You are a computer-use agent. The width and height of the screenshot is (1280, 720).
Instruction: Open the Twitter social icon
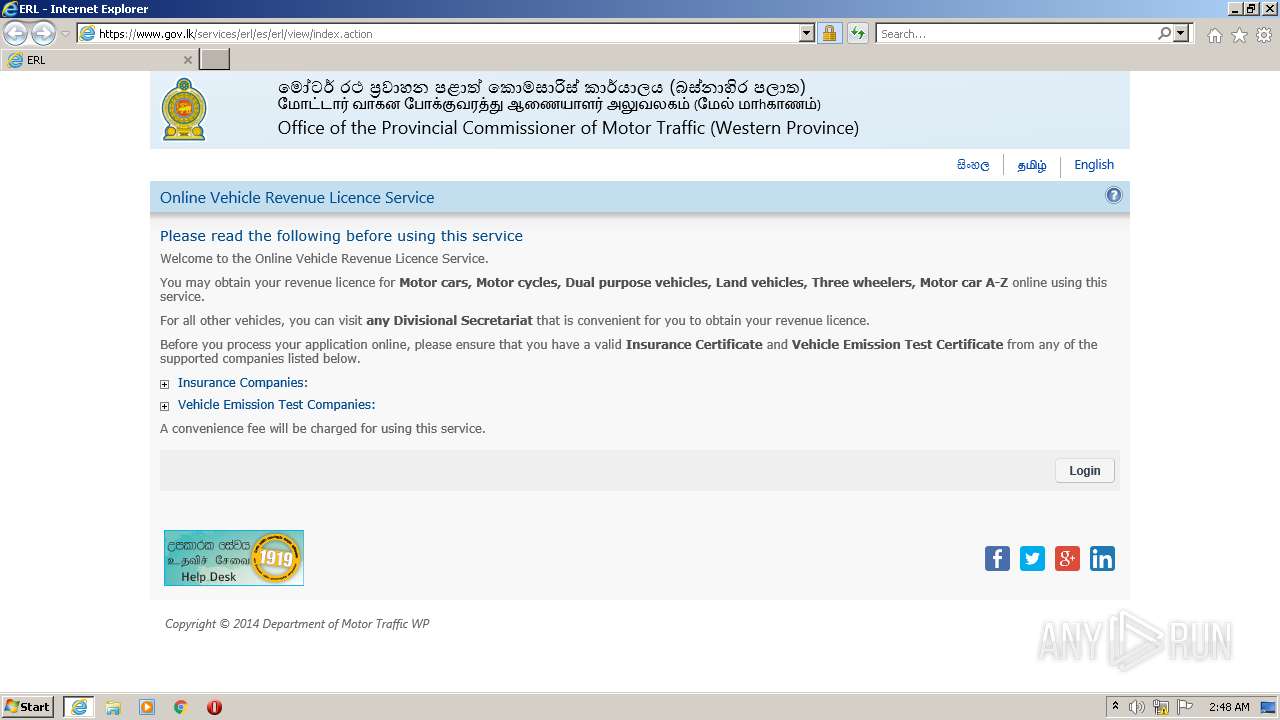click(1032, 559)
